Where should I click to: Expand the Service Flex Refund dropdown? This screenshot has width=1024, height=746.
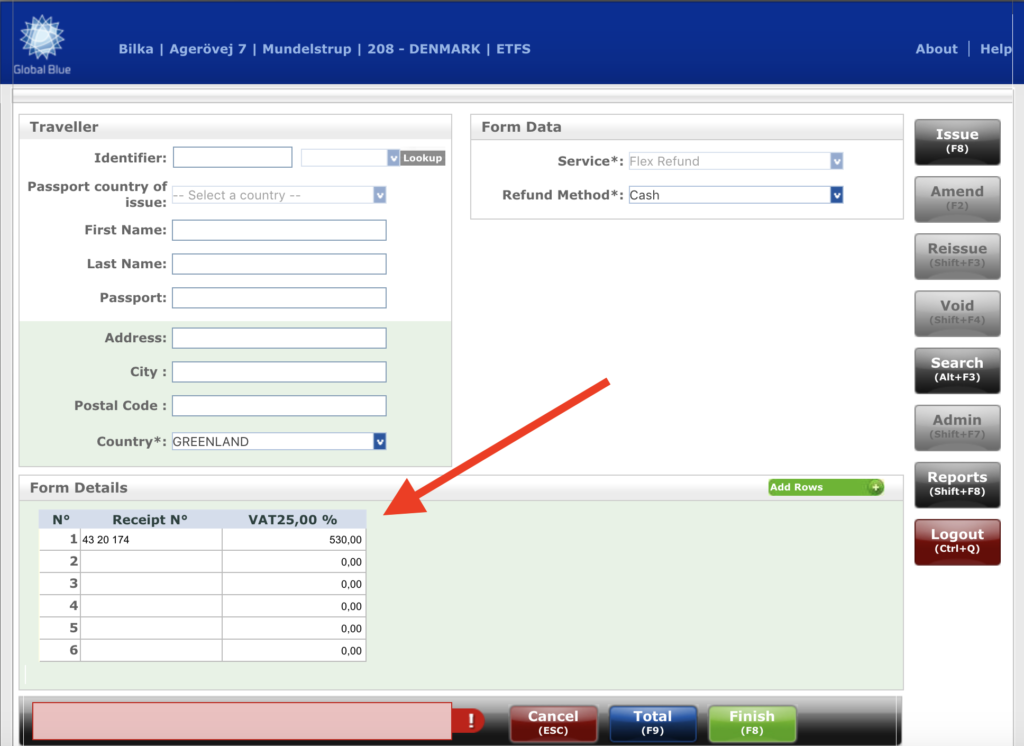[836, 161]
